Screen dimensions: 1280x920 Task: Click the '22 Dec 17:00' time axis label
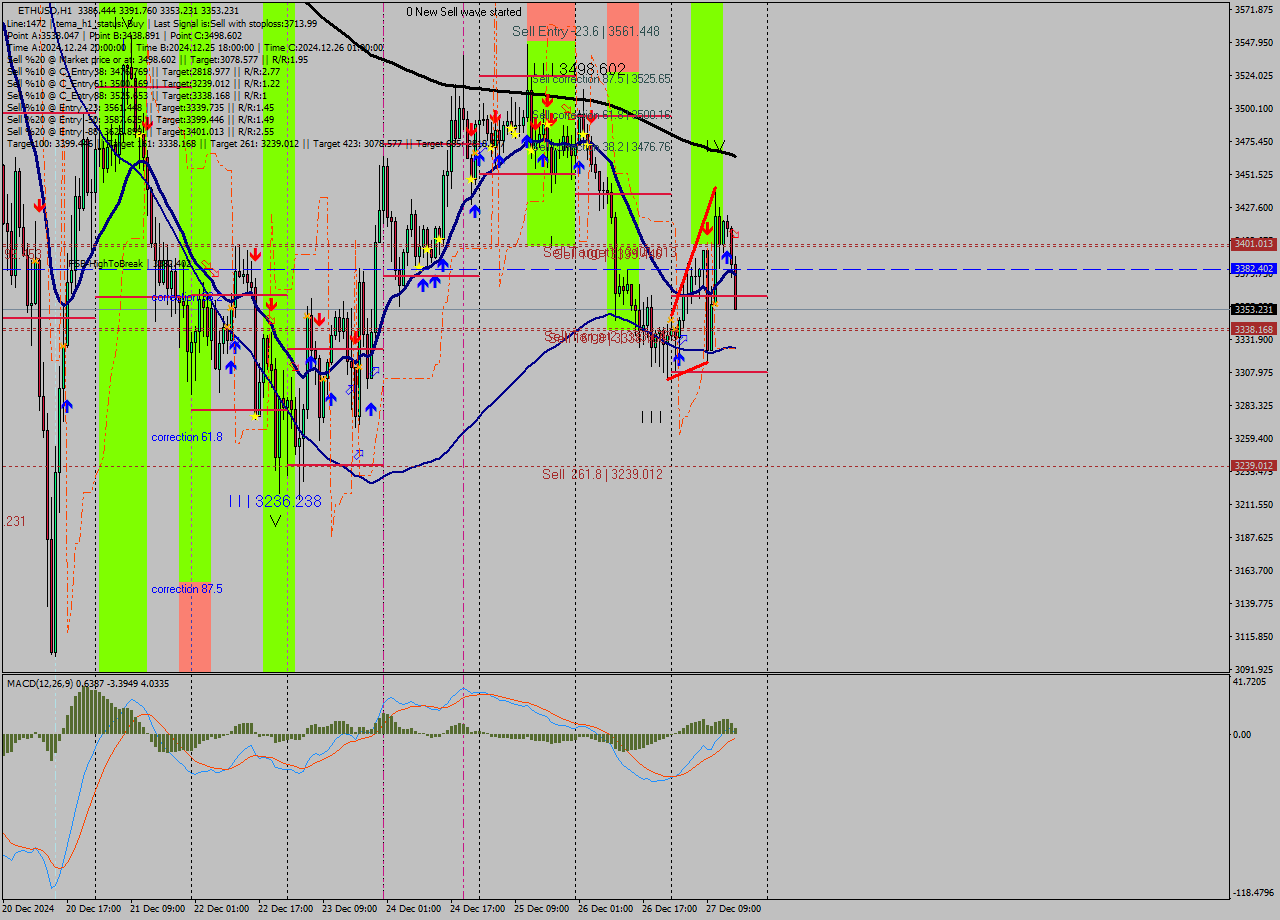[285, 909]
